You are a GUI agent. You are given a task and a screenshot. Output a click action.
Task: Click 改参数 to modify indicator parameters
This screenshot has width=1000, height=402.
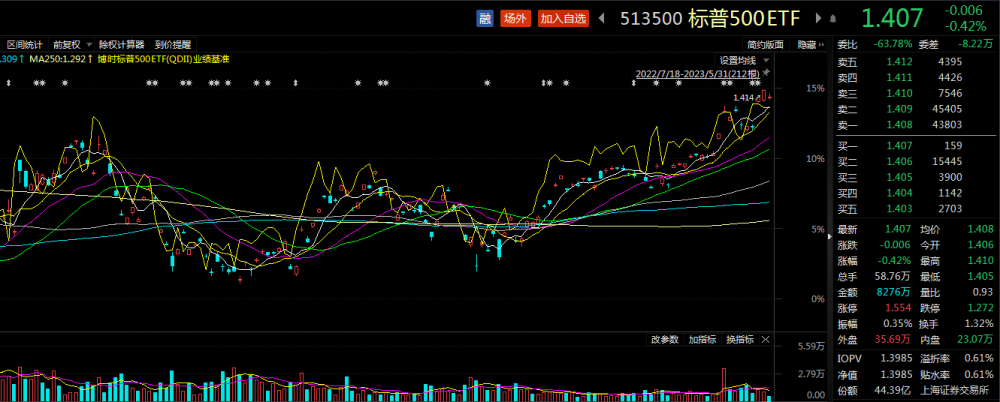(x=664, y=340)
